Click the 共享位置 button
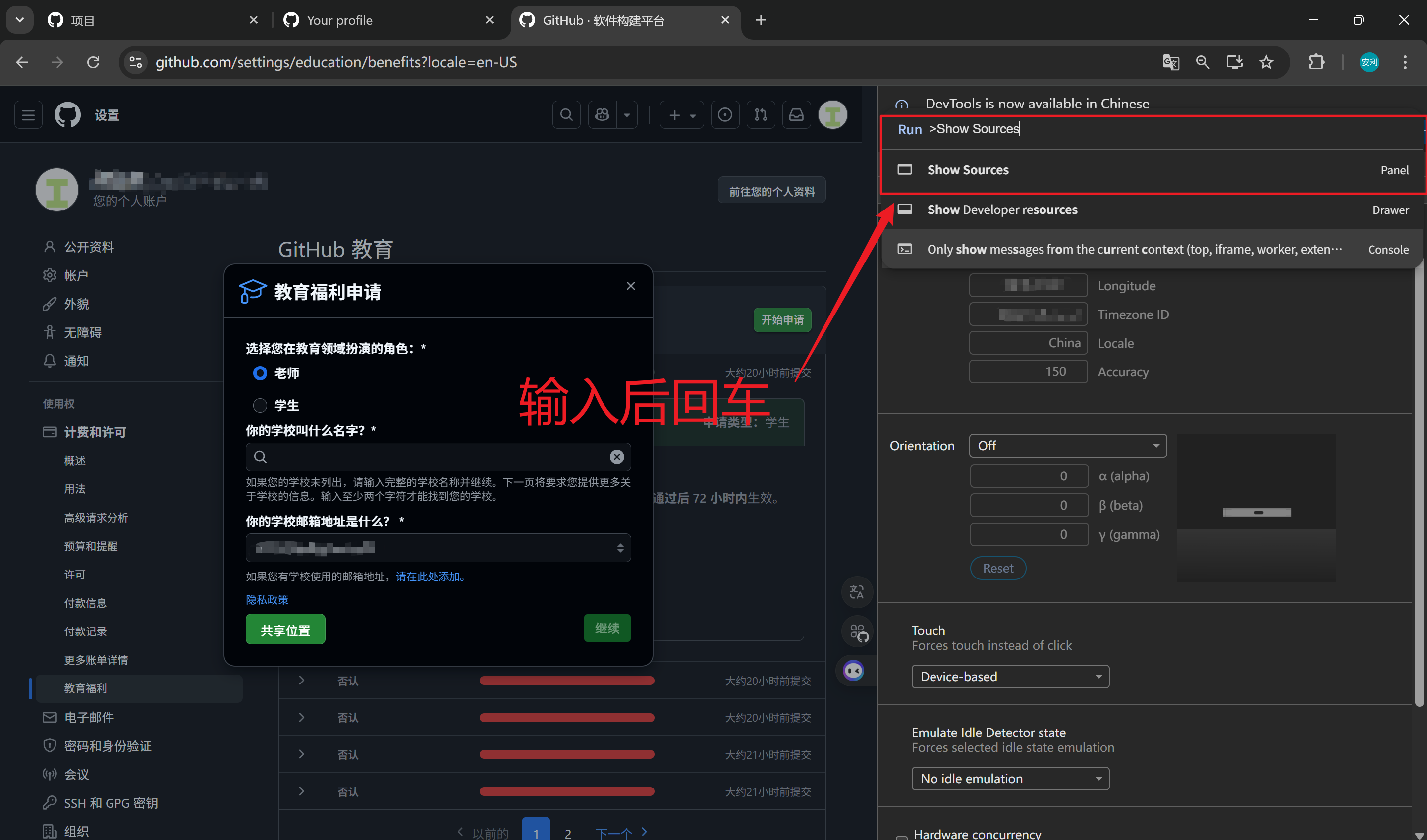The image size is (1427, 840). pyautogui.click(x=285, y=630)
